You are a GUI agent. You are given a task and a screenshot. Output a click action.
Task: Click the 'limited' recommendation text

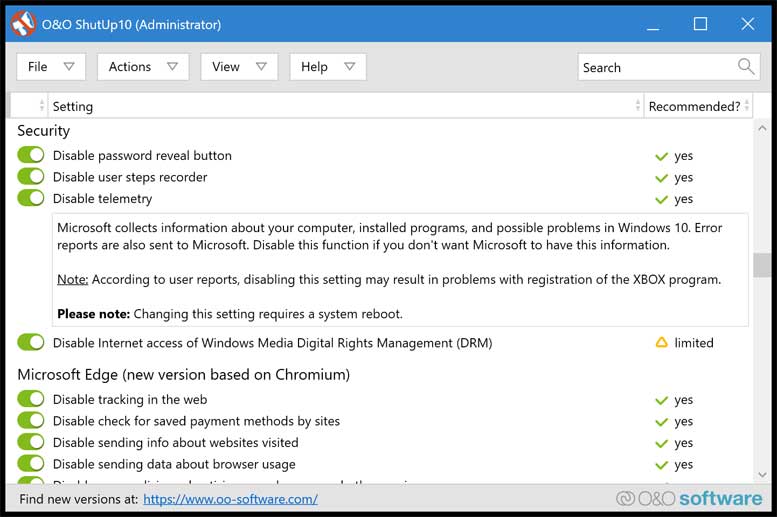[x=694, y=343]
